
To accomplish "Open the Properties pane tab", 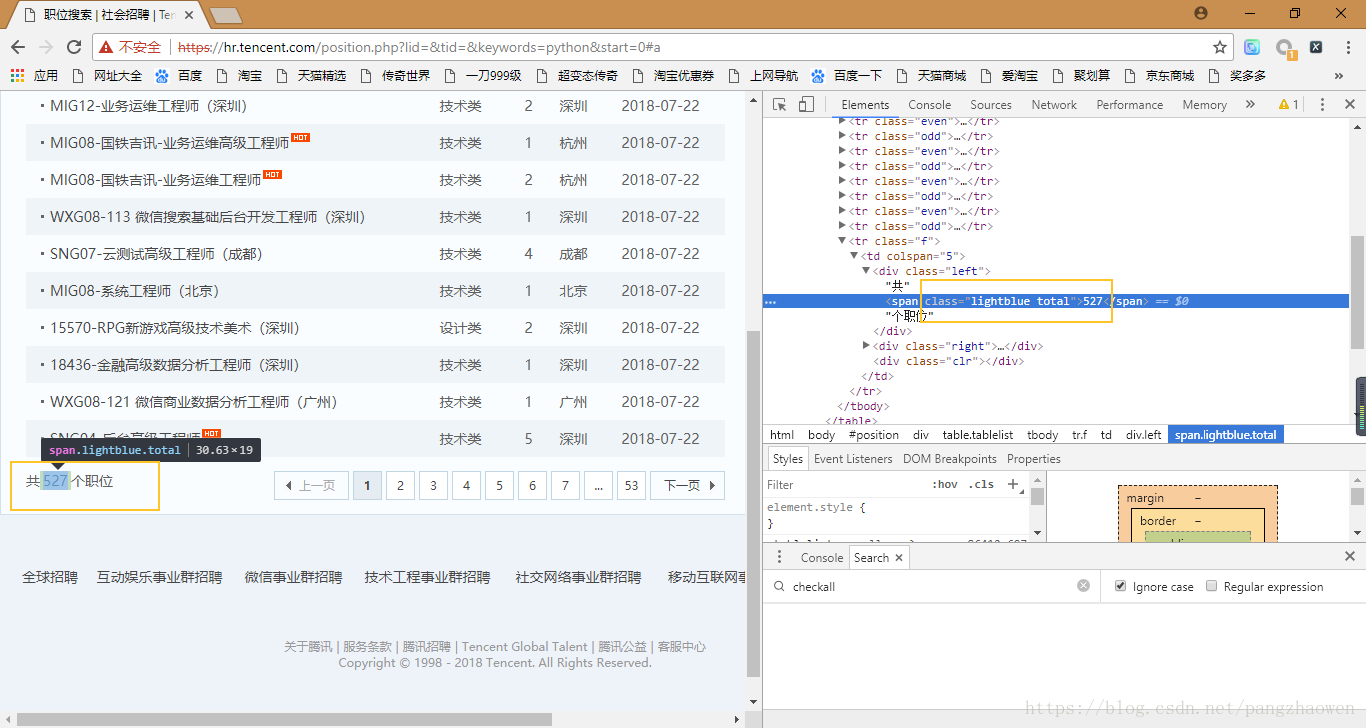I will pos(1034,459).
